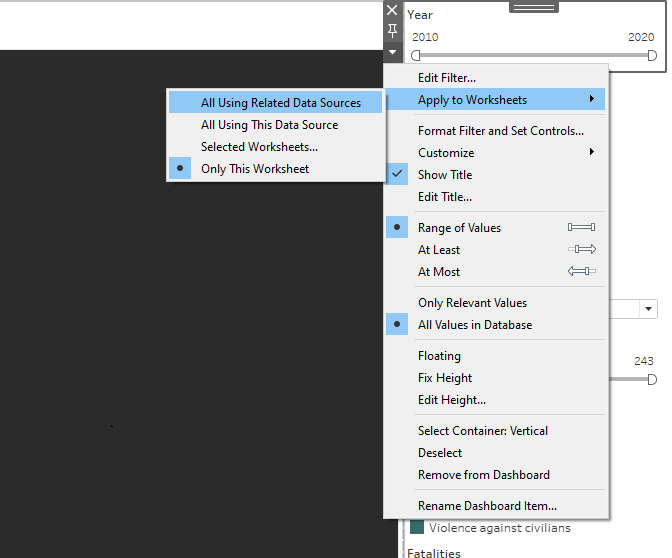Click the Violence against civilians color swatch
The image size is (672, 558).
[x=417, y=528]
